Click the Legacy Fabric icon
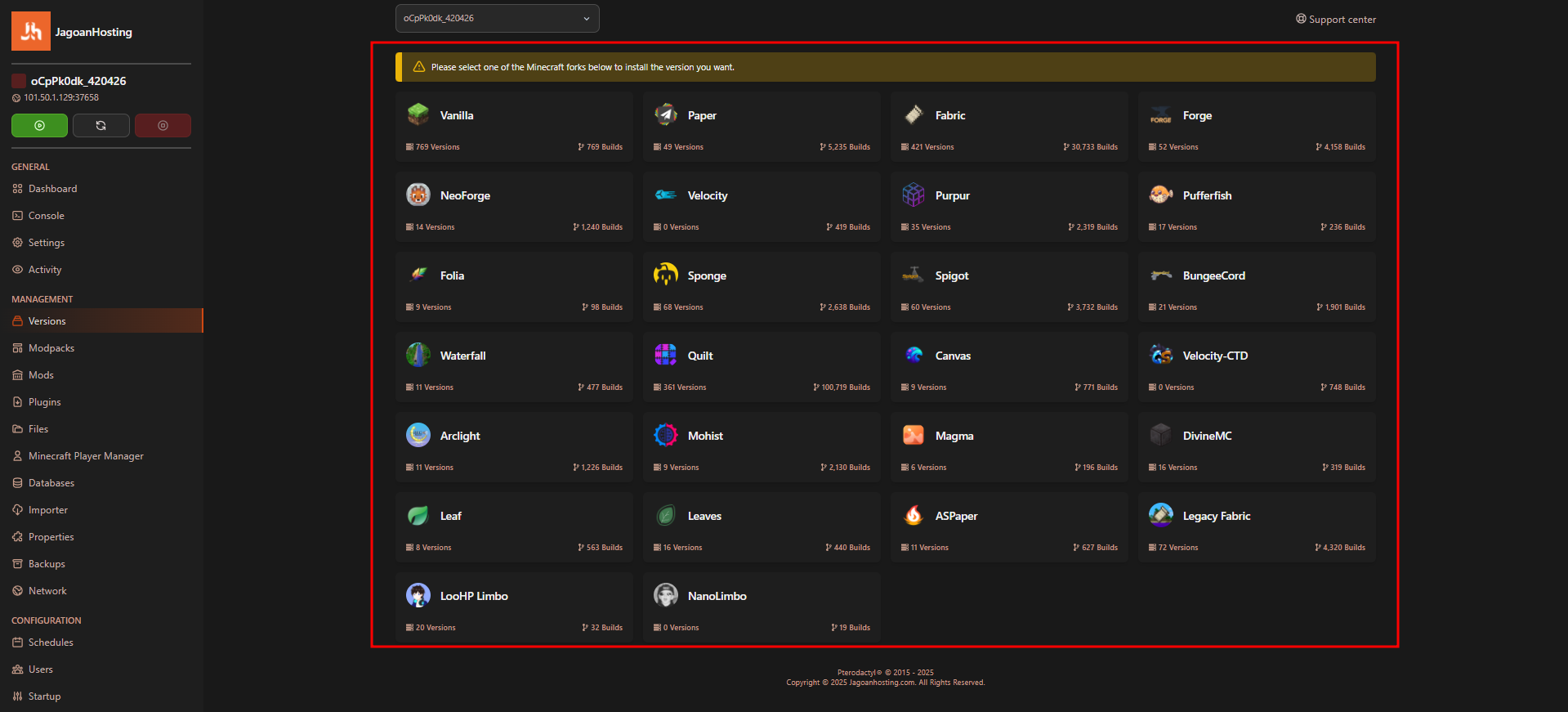Image resolution: width=1568 pixels, height=712 pixels. coord(1161,515)
